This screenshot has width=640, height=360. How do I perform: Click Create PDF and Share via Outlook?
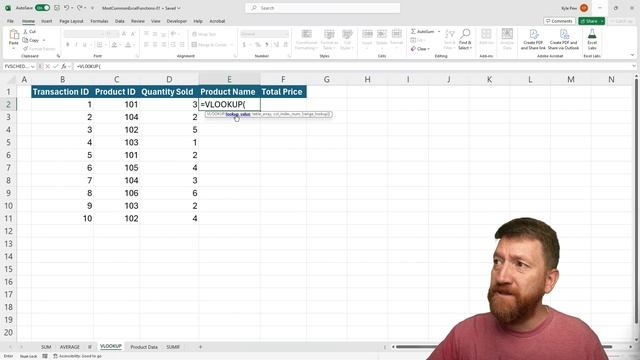pos(563,39)
